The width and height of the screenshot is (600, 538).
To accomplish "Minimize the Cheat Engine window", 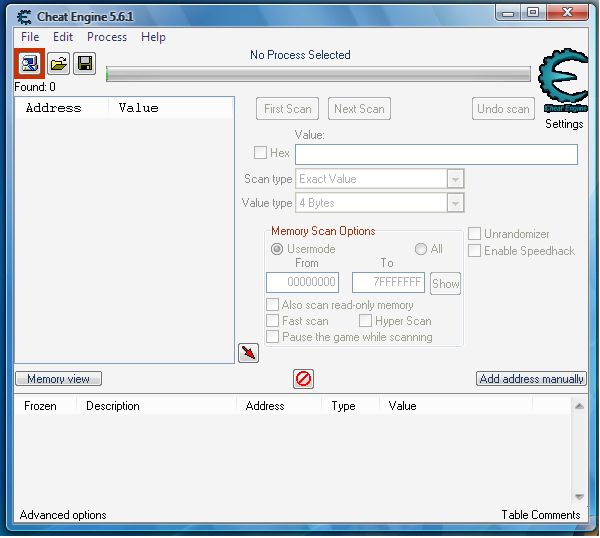I will 508,13.
